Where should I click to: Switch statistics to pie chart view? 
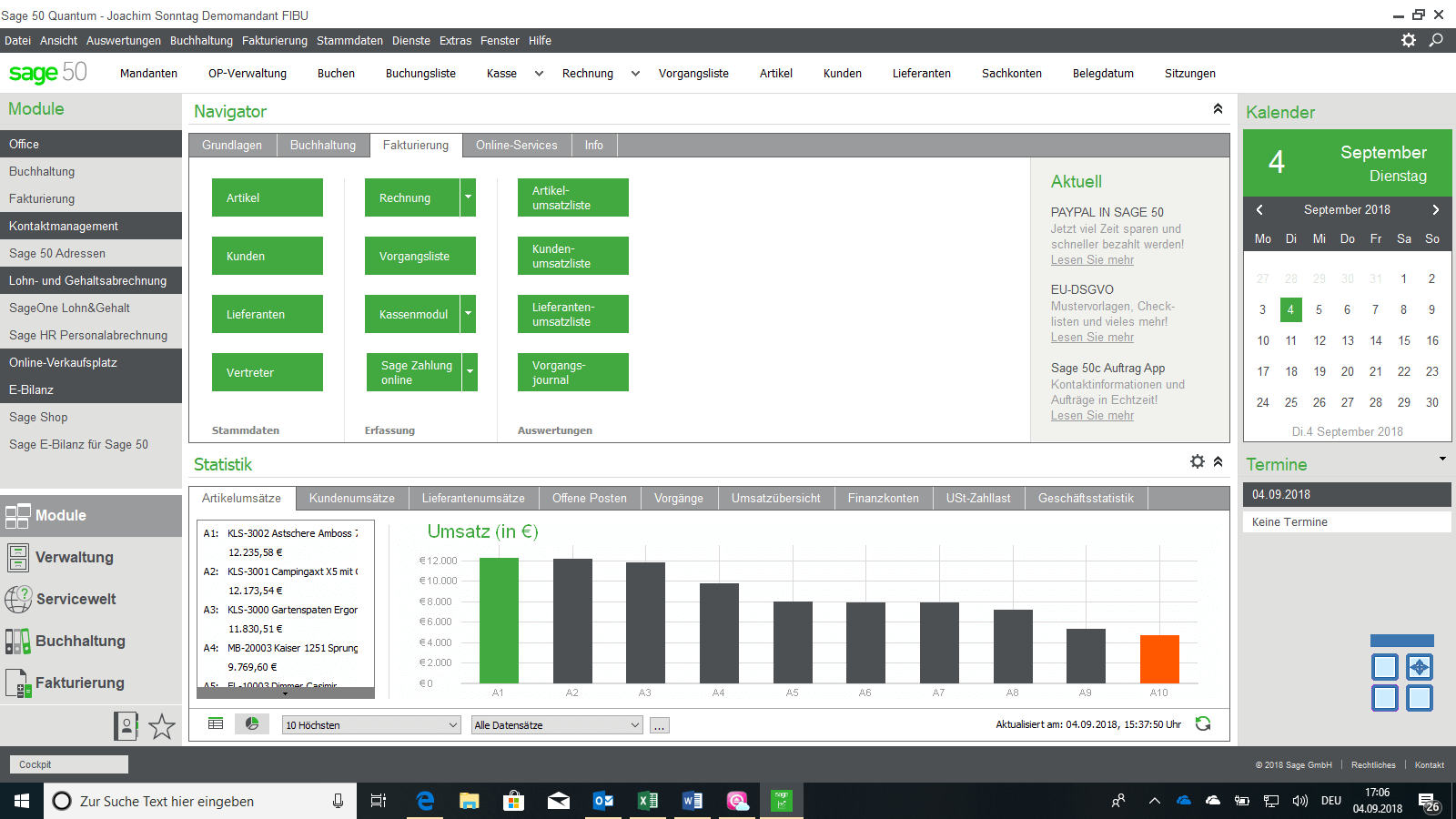tap(252, 724)
